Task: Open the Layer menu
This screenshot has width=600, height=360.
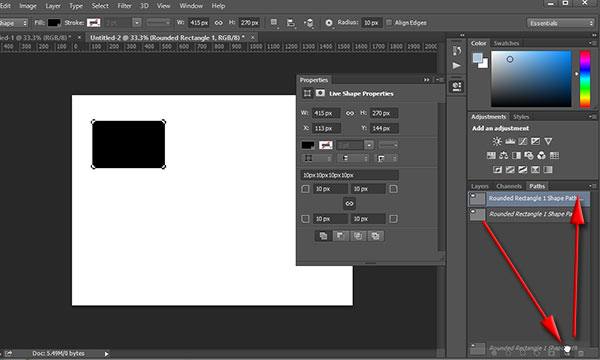Action: [x=53, y=6]
